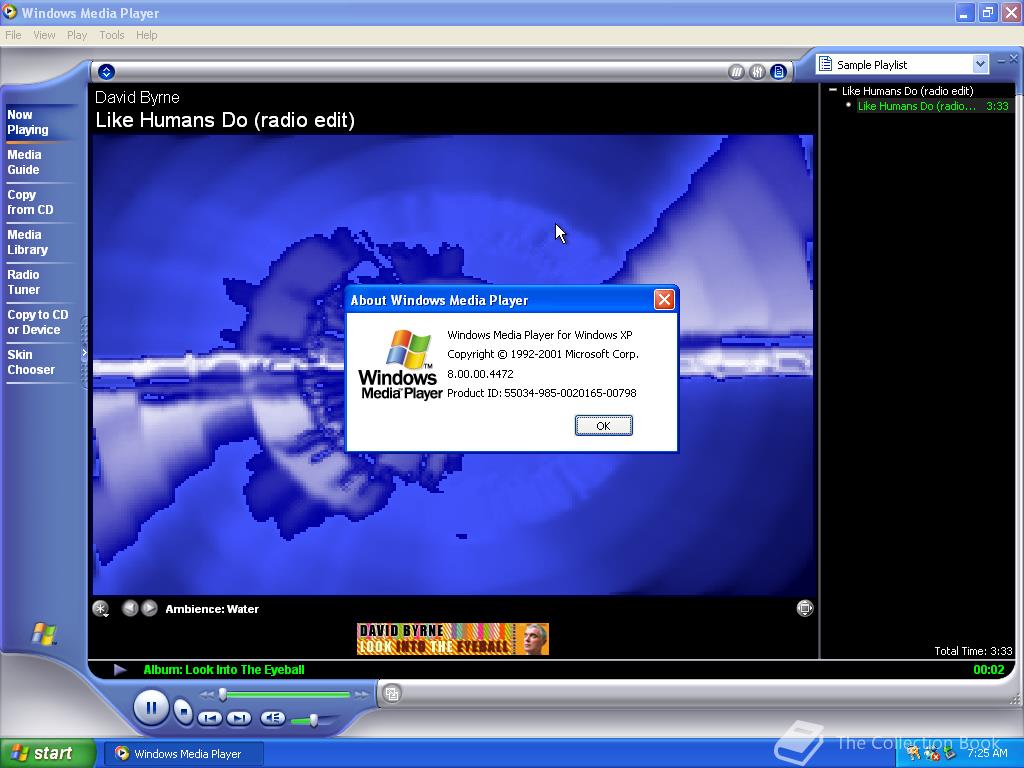Open the Media Library tab
The image size is (1024, 768).
pos(27,242)
